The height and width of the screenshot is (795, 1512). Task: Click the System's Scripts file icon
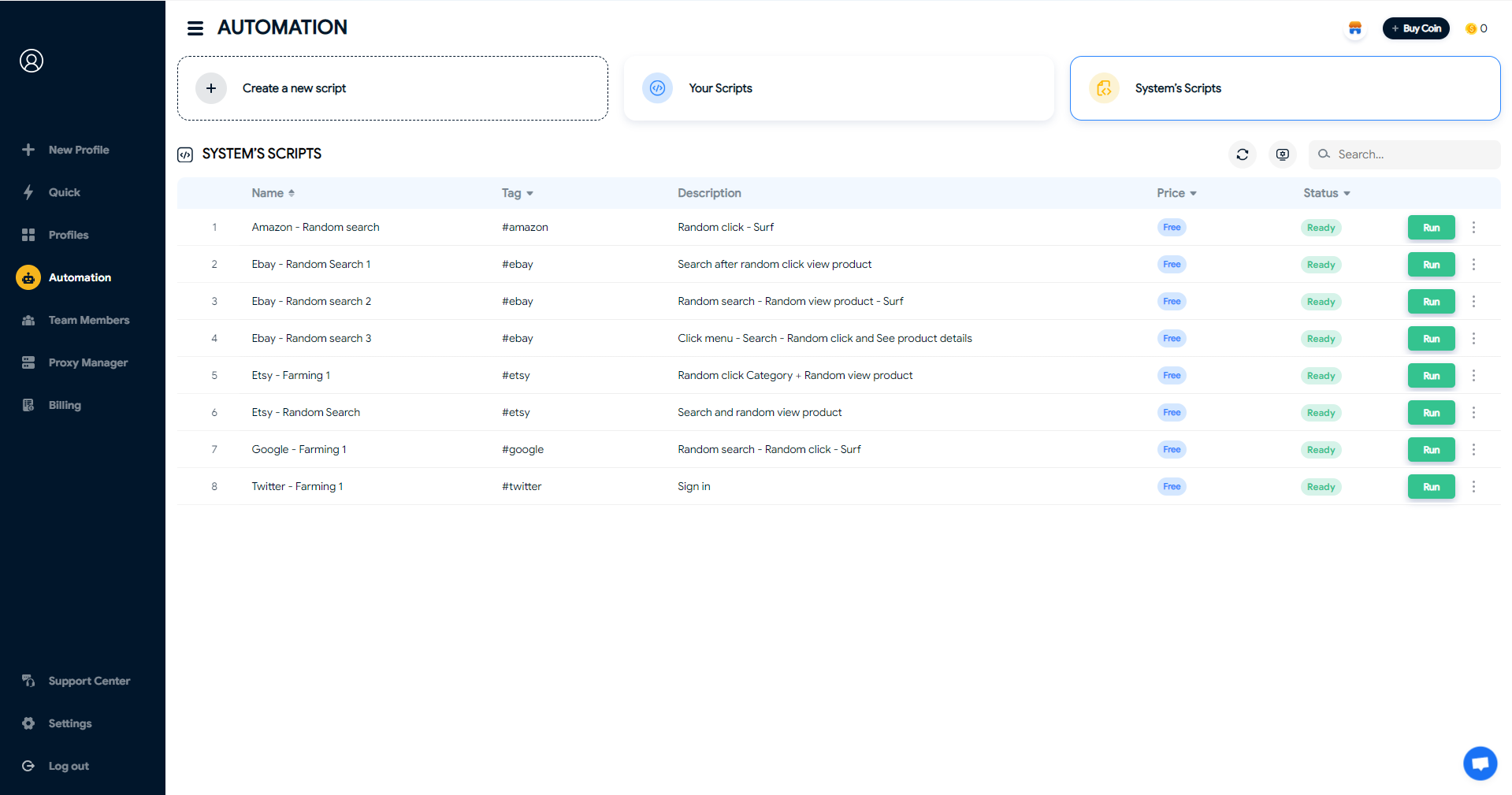[1105, 88]
